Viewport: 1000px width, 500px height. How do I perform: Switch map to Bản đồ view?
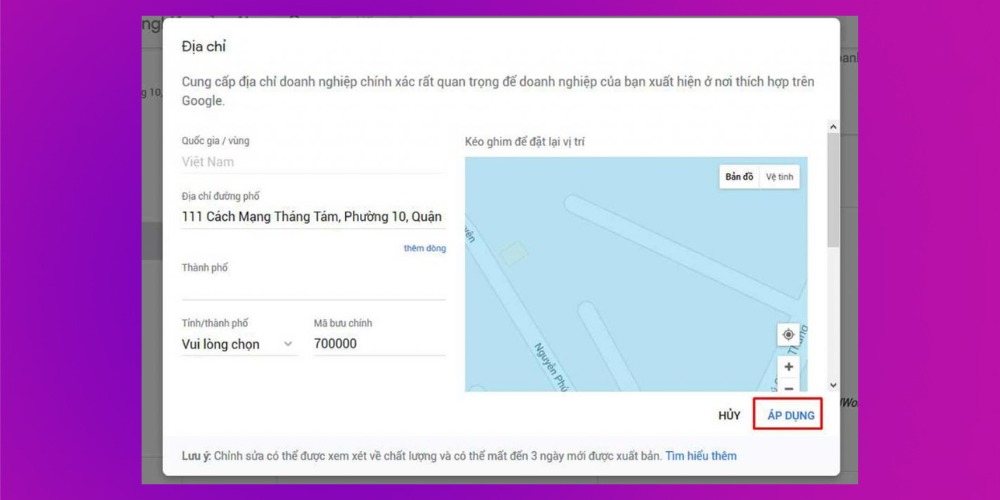[x=739, y=177]
